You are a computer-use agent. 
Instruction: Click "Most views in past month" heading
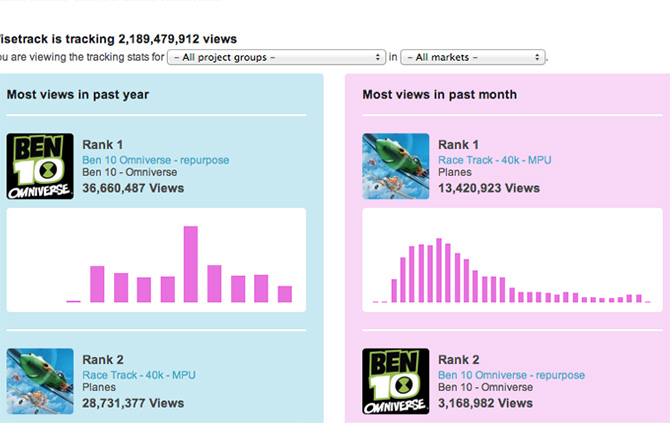[x=439, y=95]
